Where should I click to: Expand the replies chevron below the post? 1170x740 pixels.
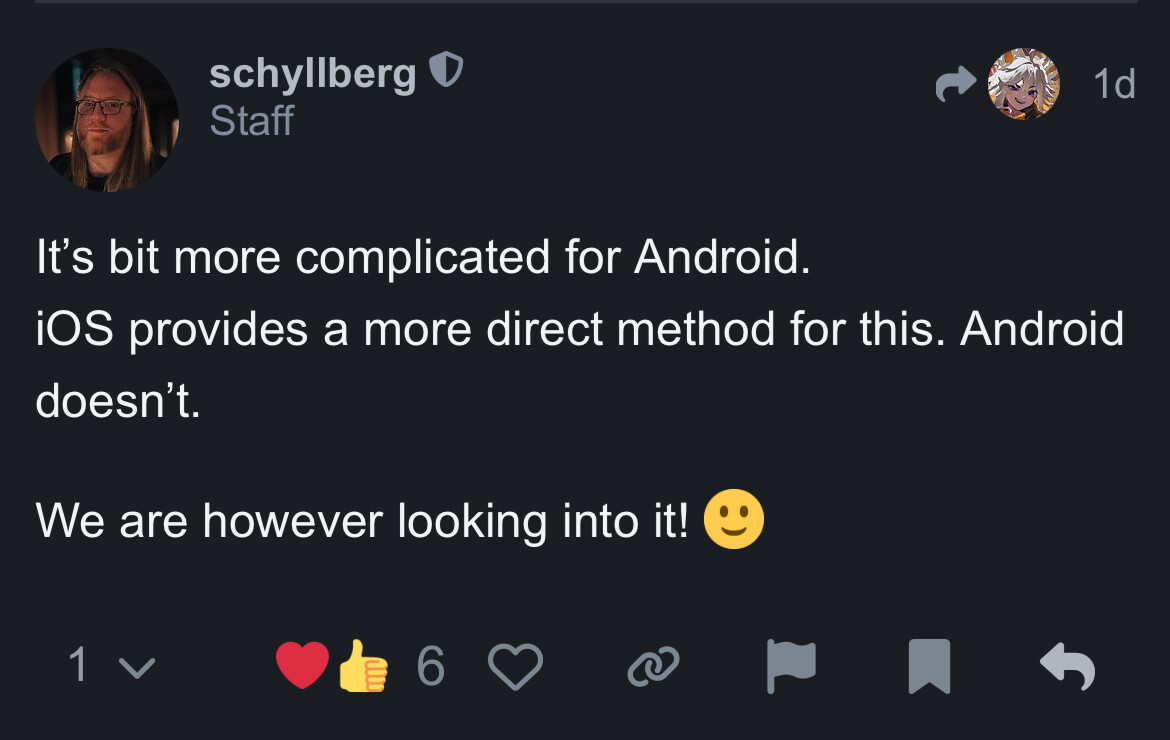pyautogui.click(x=140, y=667)
